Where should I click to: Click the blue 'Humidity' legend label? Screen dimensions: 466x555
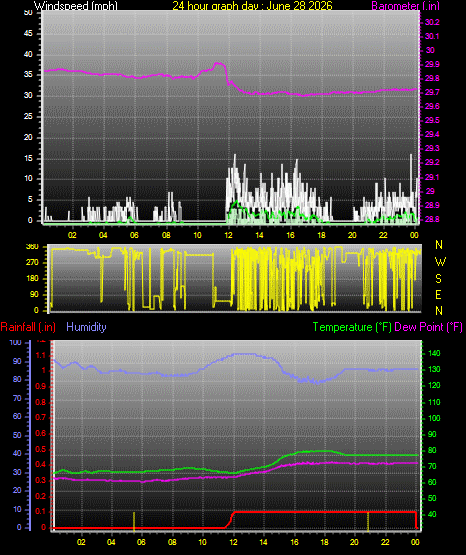point(86,327)
